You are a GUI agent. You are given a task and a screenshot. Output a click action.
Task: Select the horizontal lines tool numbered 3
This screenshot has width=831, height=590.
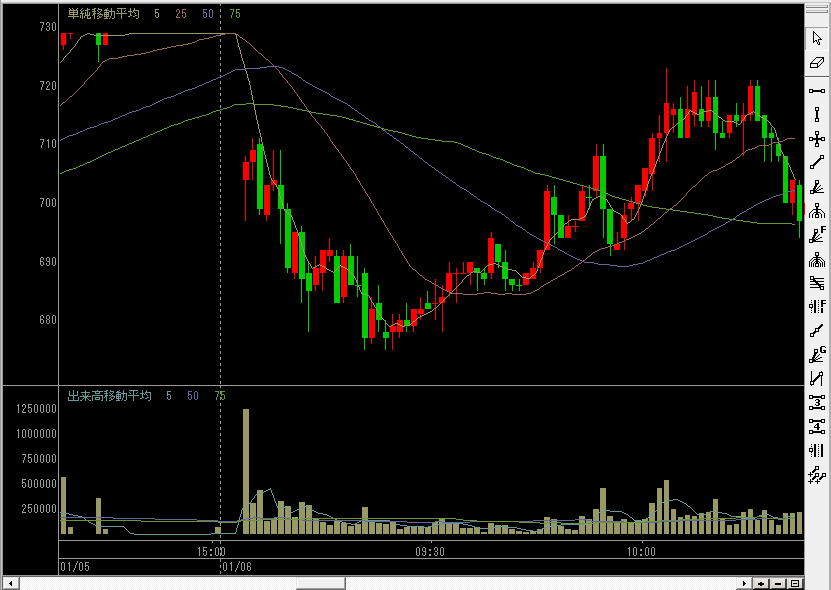817,403
